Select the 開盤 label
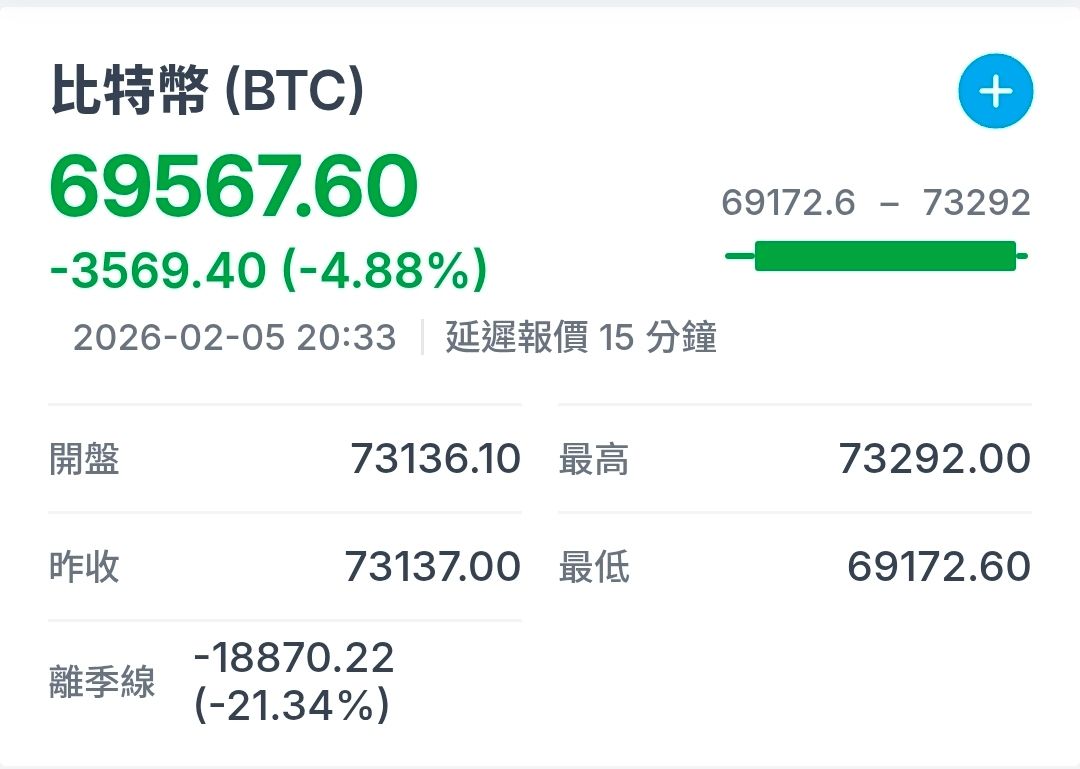The height and width of the screenshot is (769, 1080). [85, 459]
